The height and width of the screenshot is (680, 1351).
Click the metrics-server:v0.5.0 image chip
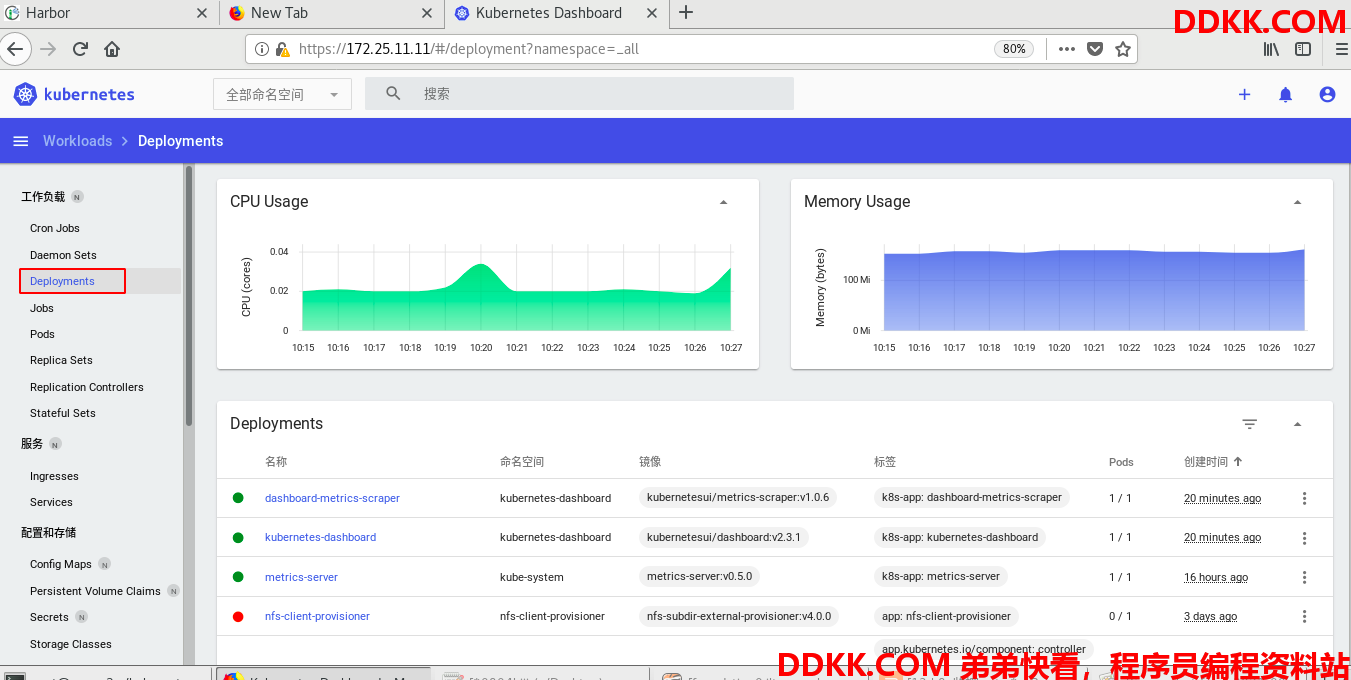[699, 577]
